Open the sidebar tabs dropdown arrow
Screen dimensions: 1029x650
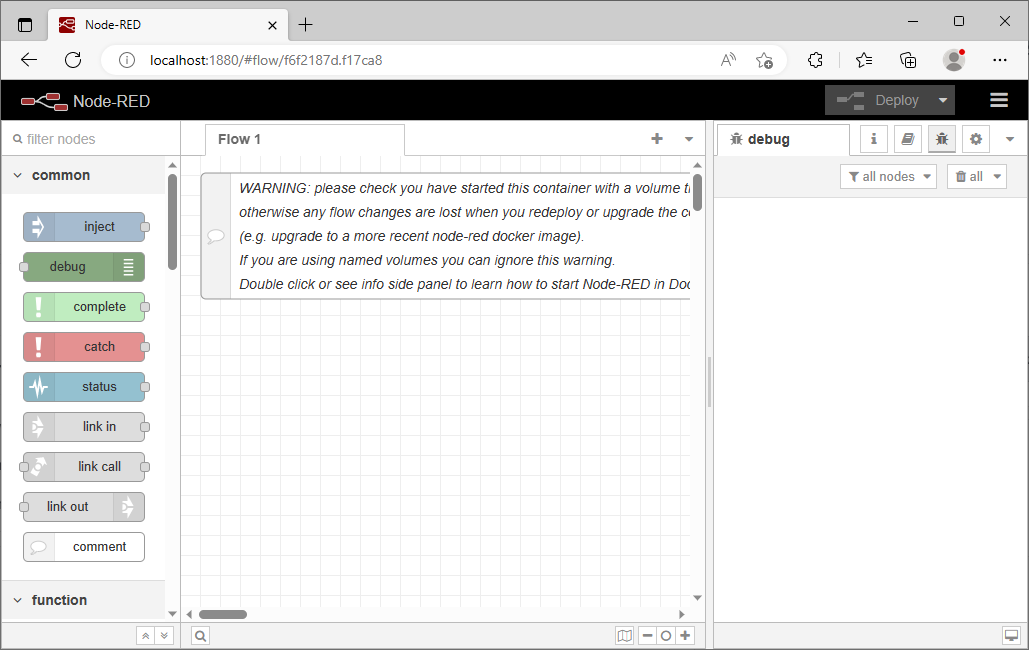pyautogui.click(x=1010, y=139)
